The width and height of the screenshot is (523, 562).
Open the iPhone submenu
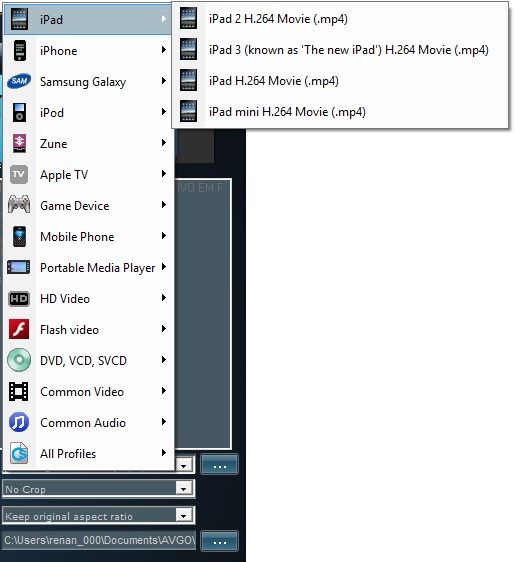coord(88,51)
